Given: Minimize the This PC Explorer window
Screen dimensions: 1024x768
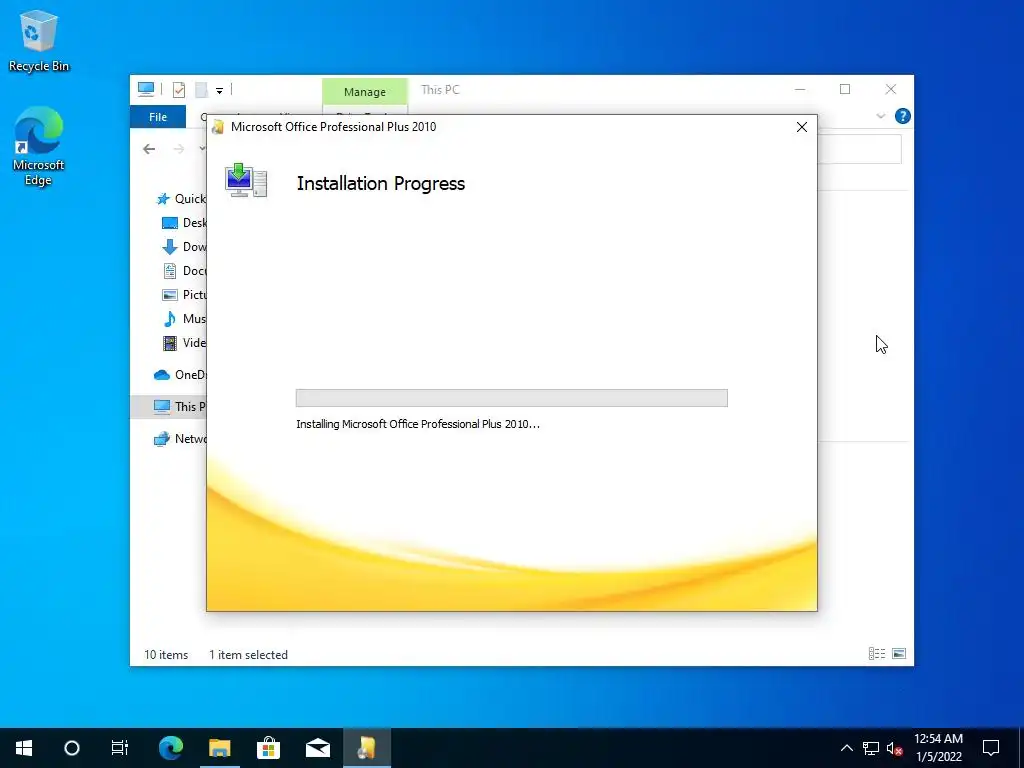Looking at the screenshot, I should click(800, 89).
